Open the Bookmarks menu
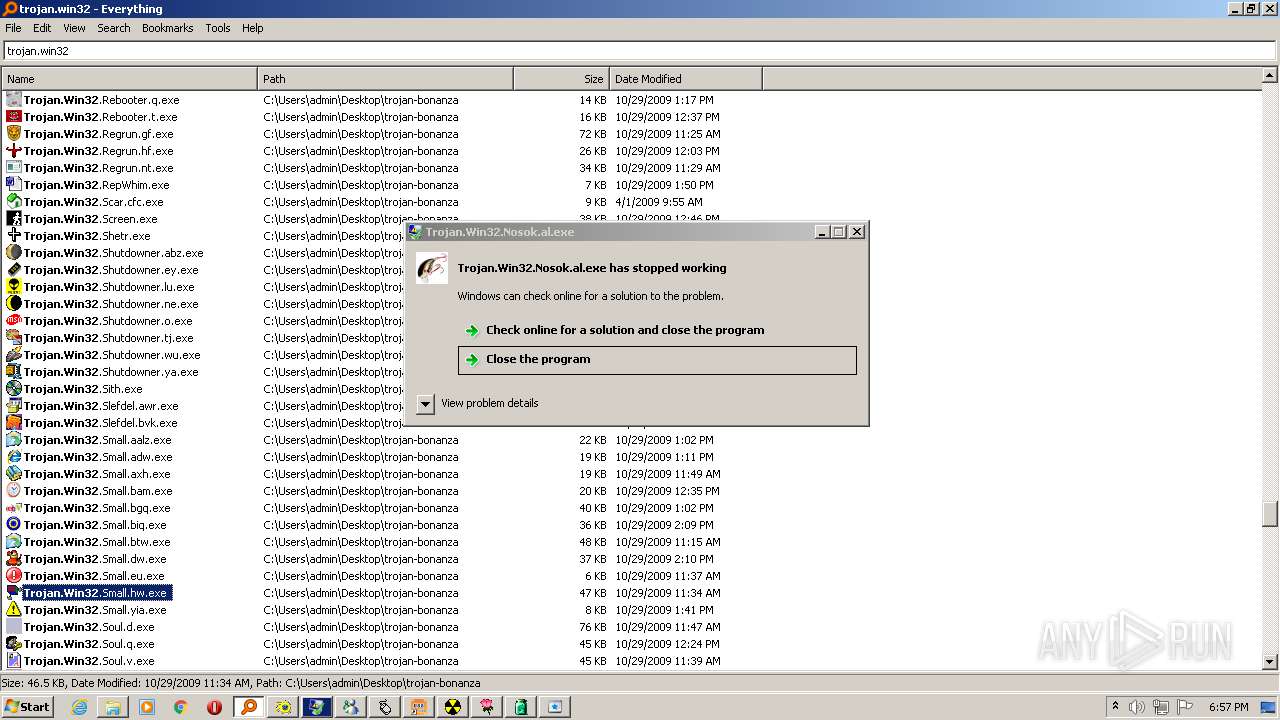This screenshot has width=1280, height=720. 167,28
